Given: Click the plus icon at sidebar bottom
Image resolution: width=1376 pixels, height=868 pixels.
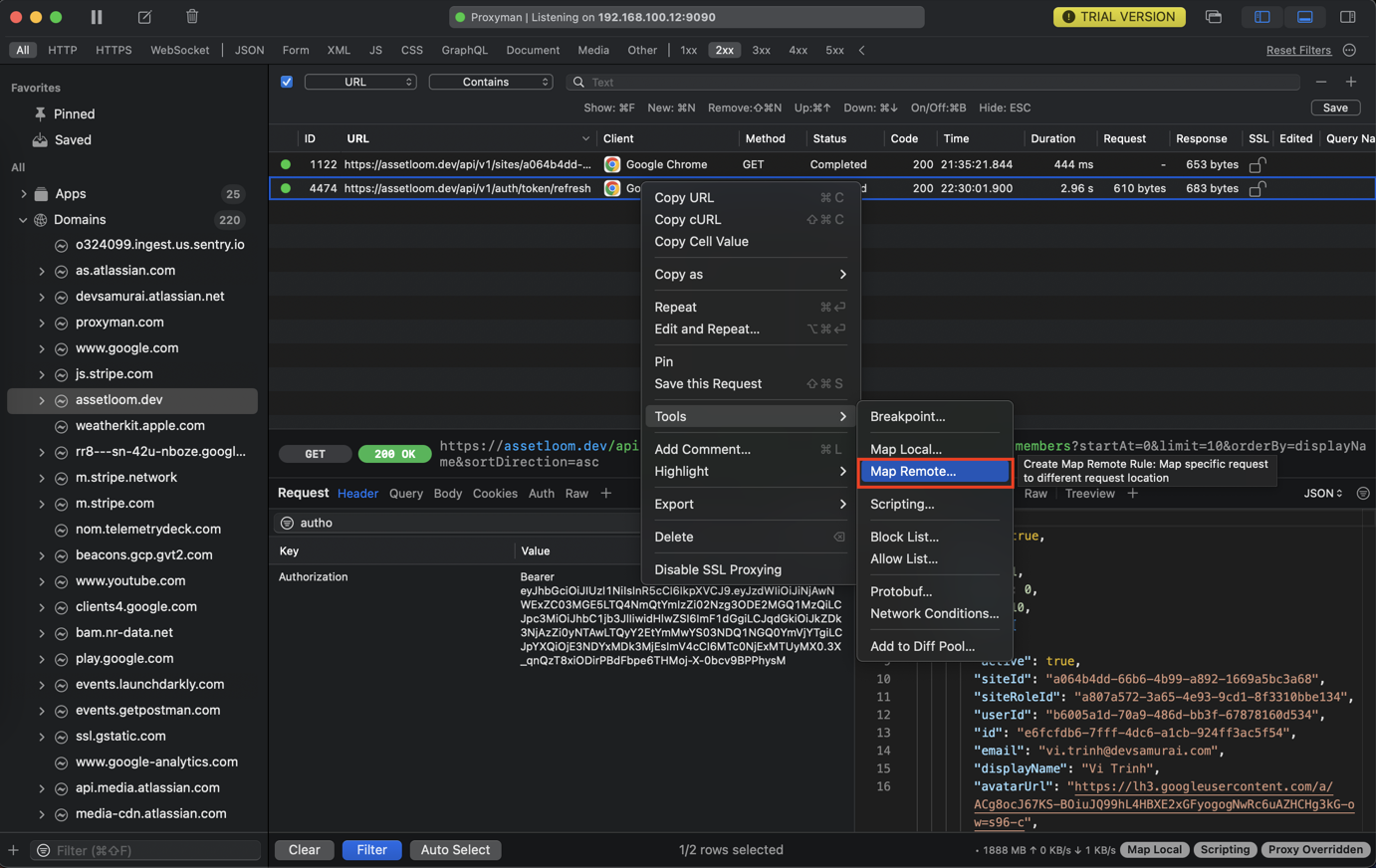Looking at the screenshot, I should pyautogui.click(x=13, y=850).
